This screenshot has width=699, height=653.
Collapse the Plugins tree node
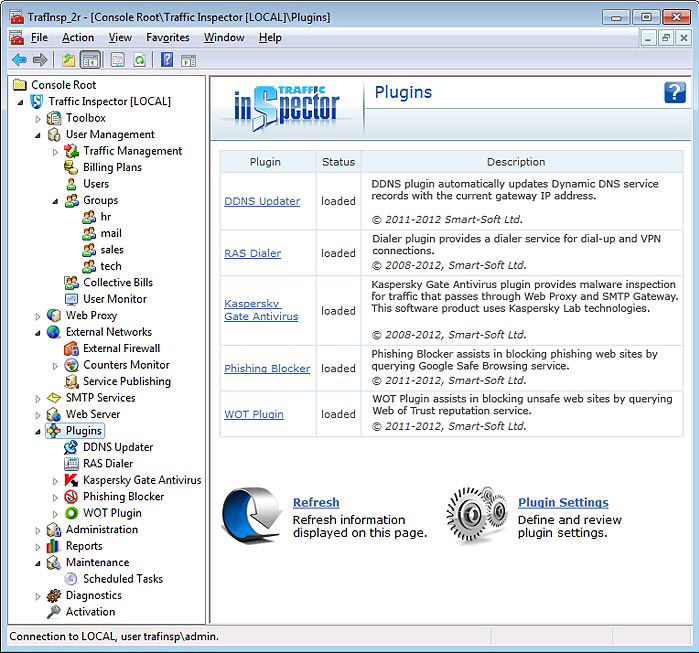pyautogui.click(x=38, y=431)
